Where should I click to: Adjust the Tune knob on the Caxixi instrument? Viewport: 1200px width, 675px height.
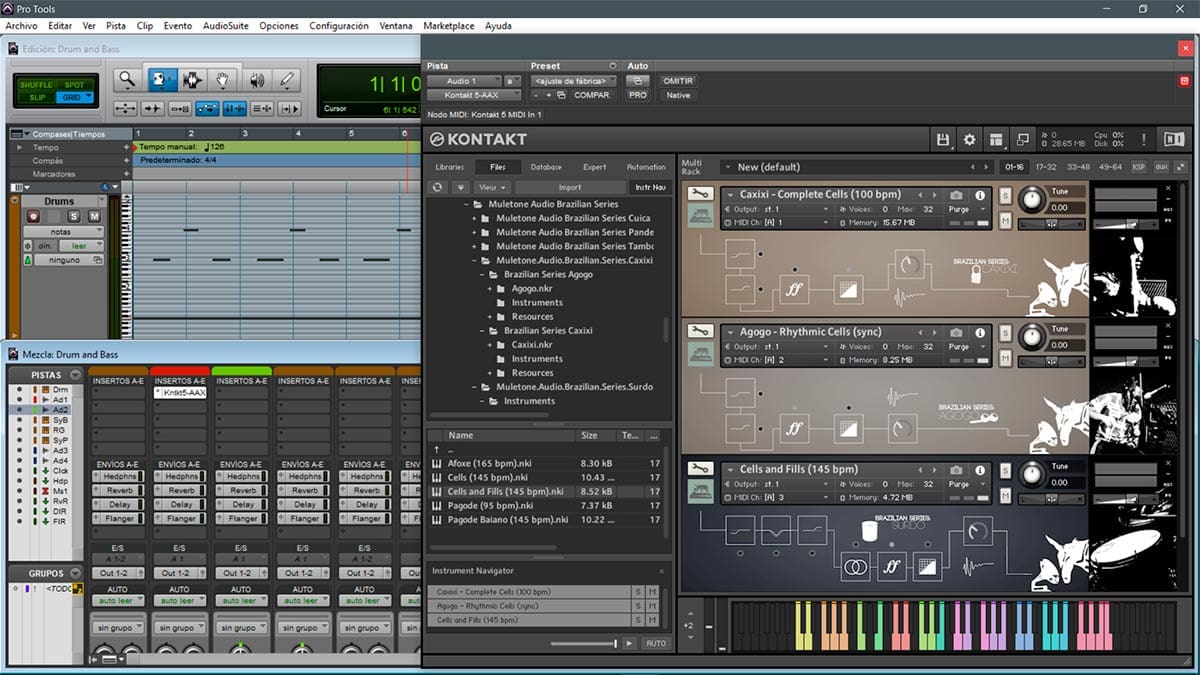[x=1030, y=201]
